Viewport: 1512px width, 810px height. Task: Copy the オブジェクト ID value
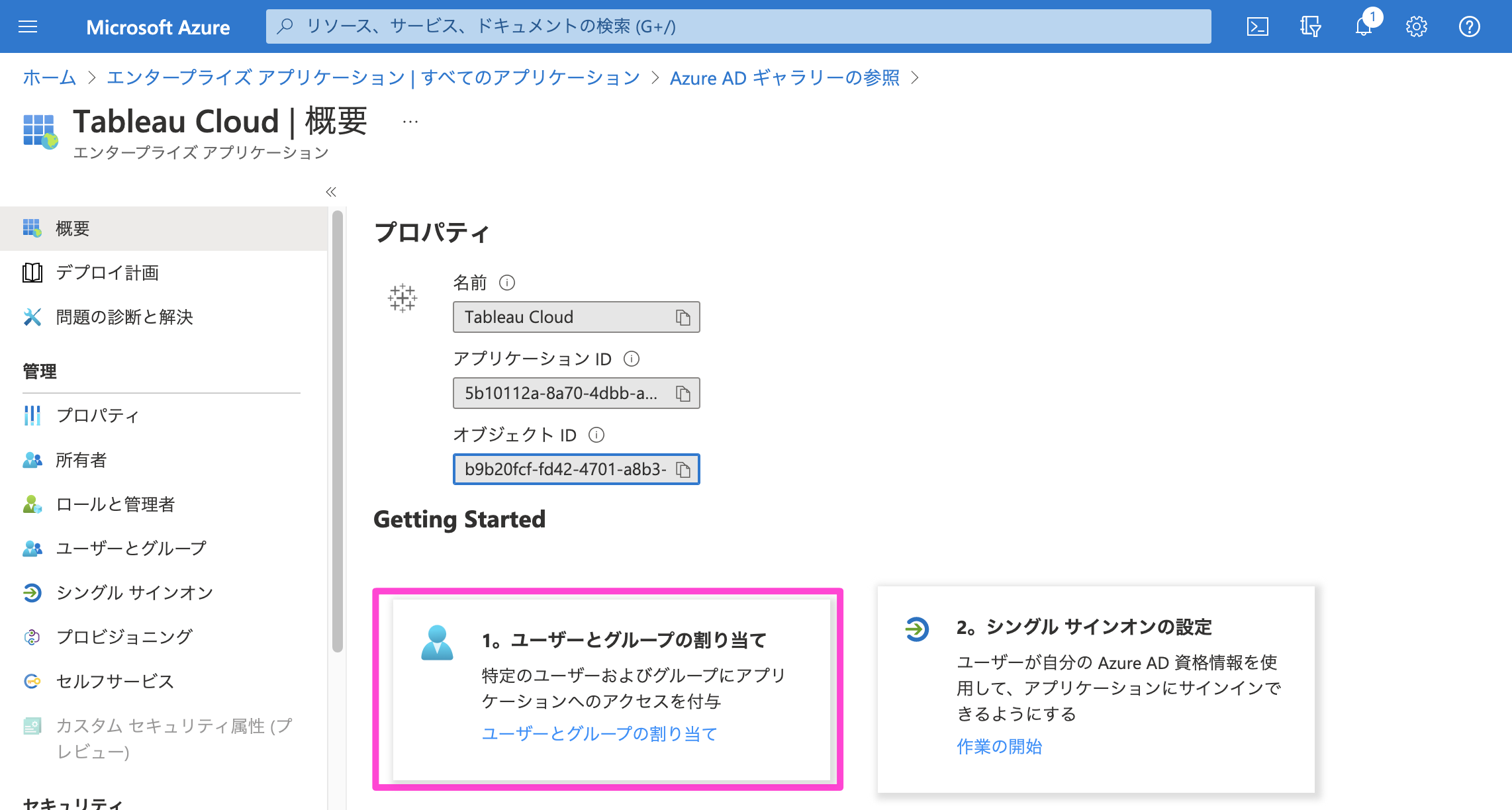coord(683,469)
